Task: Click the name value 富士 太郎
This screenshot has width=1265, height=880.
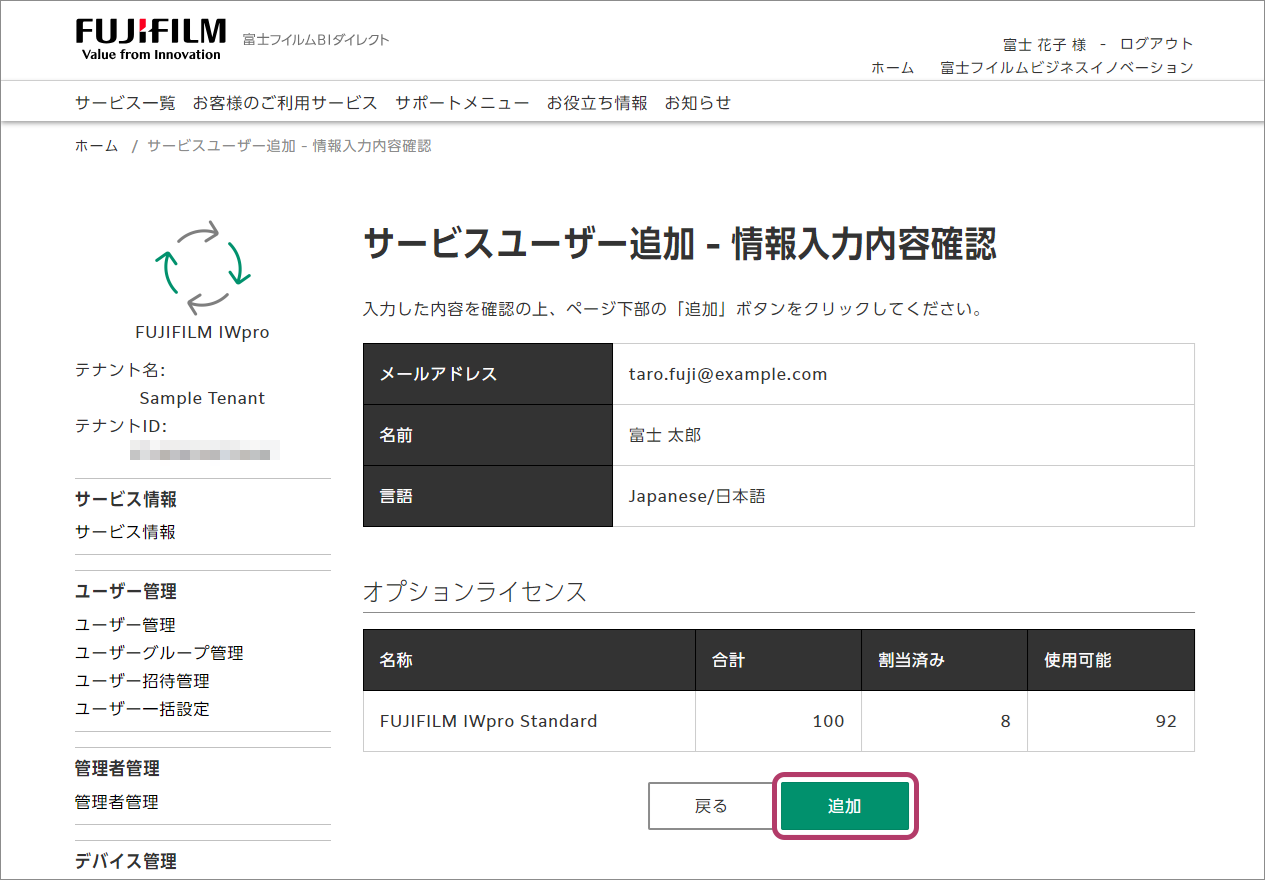Action: coord(665,436)
